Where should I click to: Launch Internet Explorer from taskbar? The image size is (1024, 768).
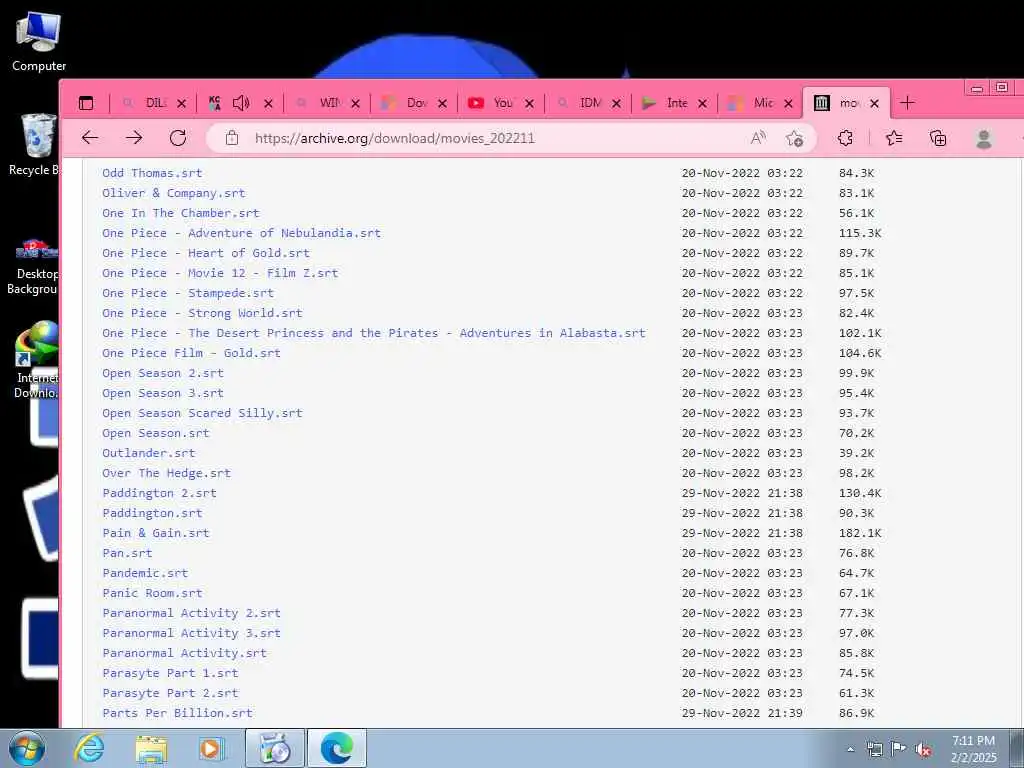pyautogui.click(x=89, y=748)
